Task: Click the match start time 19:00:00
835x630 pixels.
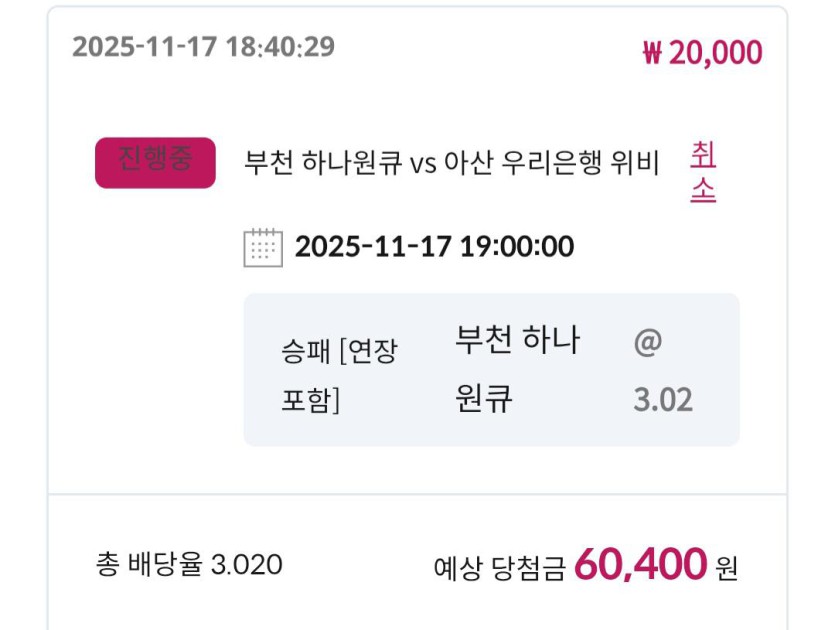Action: [517, 247]
